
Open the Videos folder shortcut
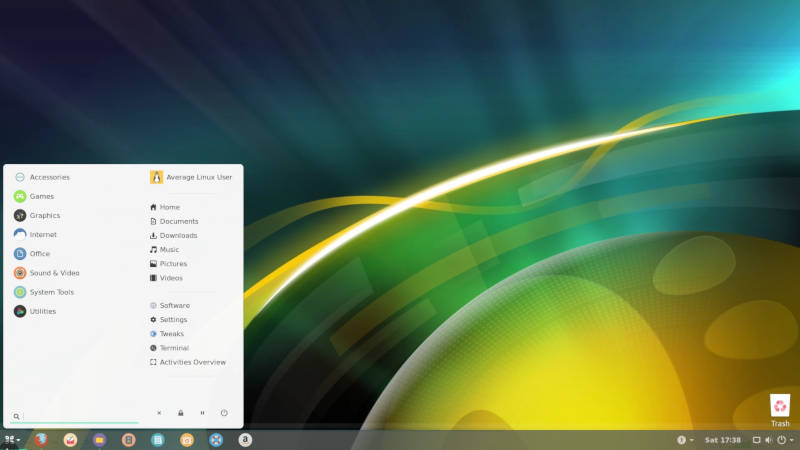point(166,278)
